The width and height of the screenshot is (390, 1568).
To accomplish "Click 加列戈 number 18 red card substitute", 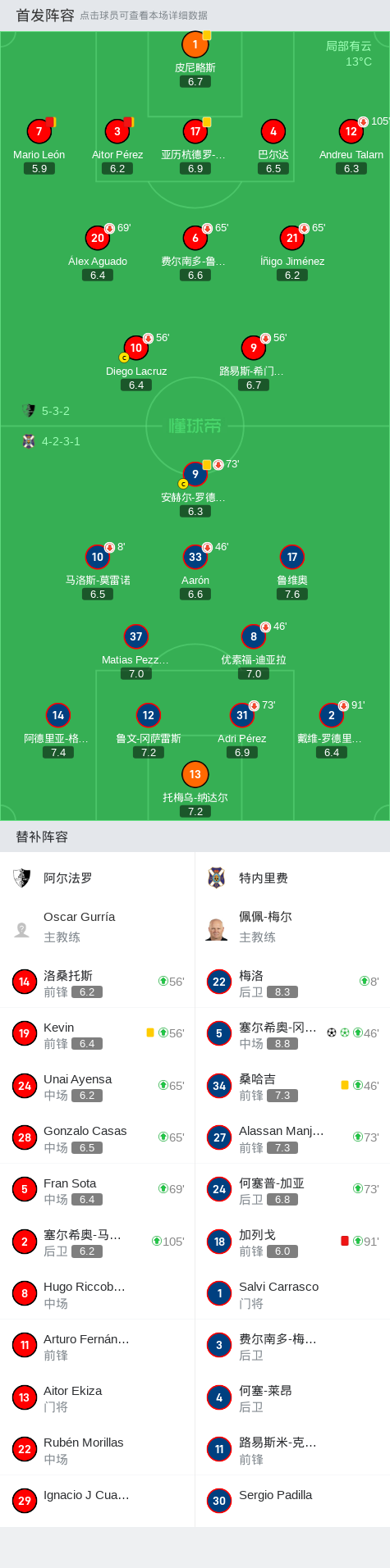I will pyautogui.click(x=292, y=1242).
